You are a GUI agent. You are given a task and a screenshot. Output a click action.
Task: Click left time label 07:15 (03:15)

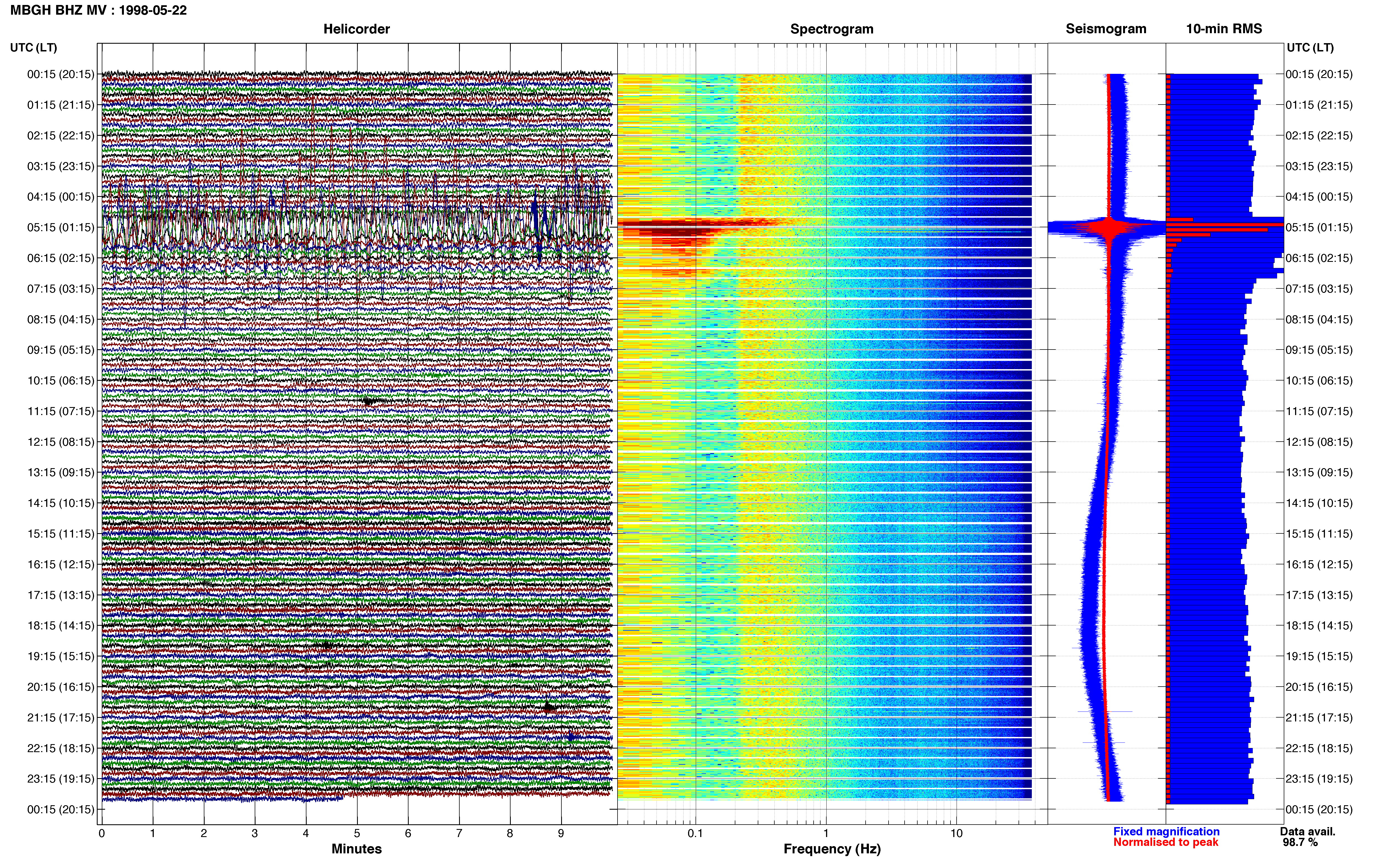click(x=61, y=289)
